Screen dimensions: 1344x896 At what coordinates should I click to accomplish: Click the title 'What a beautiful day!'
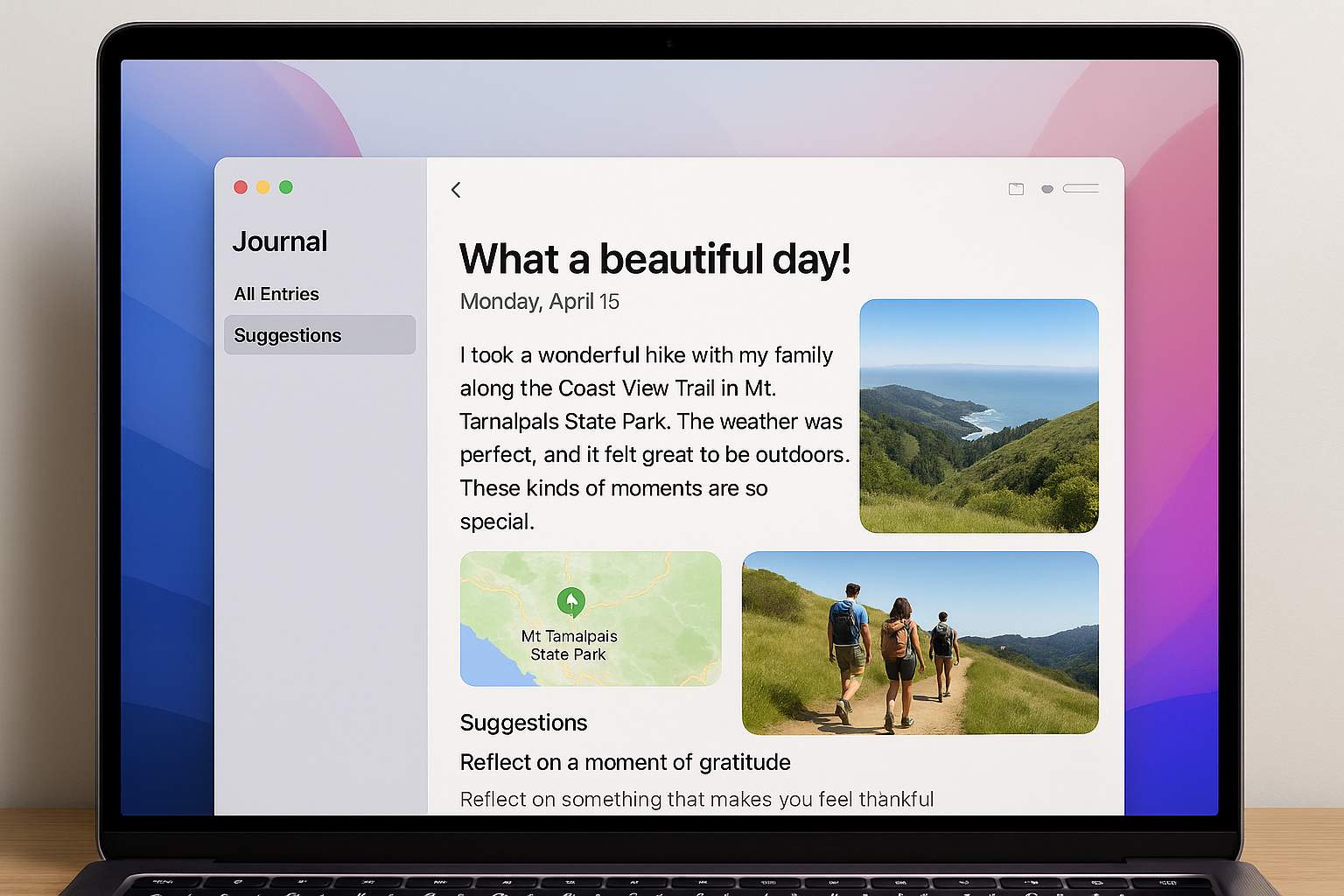tap(654, 258)
